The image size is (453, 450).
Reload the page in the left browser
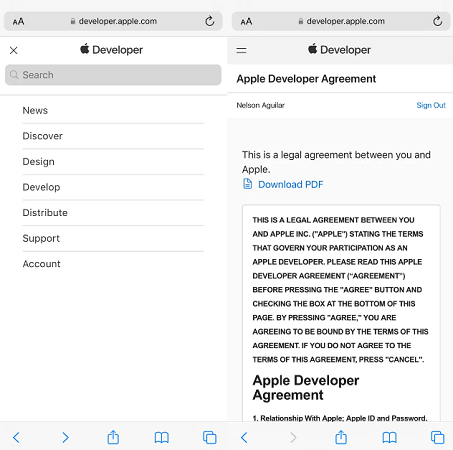point(210,21)
